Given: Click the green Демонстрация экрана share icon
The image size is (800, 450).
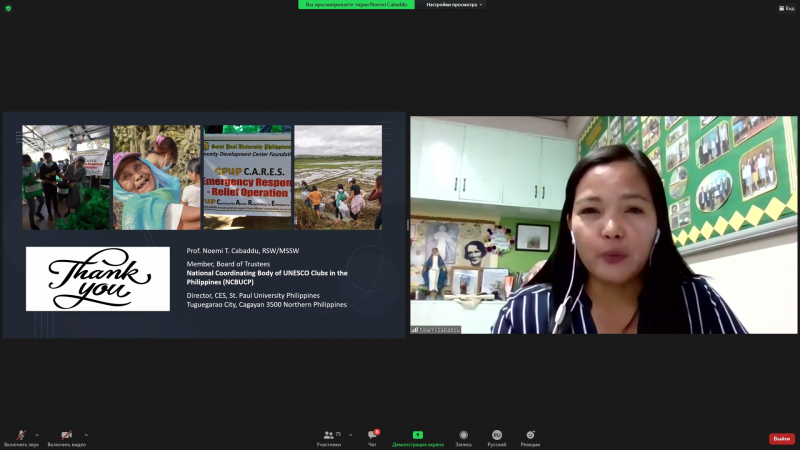Looking at the screenshot, I should pyautogui.click(x=417, y=436).
